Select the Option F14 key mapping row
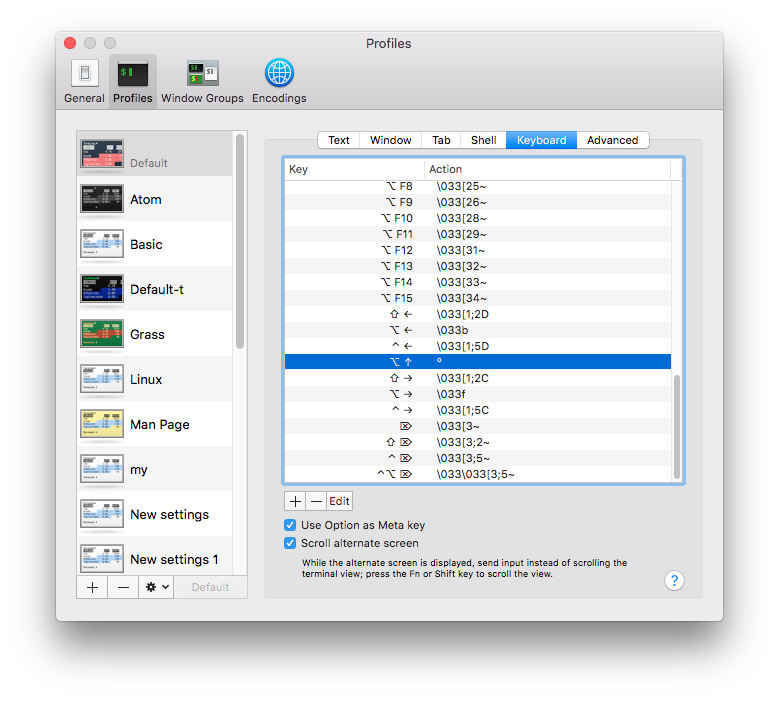The image size is (779, 701). pyautogui.click(x=477, y=282)
